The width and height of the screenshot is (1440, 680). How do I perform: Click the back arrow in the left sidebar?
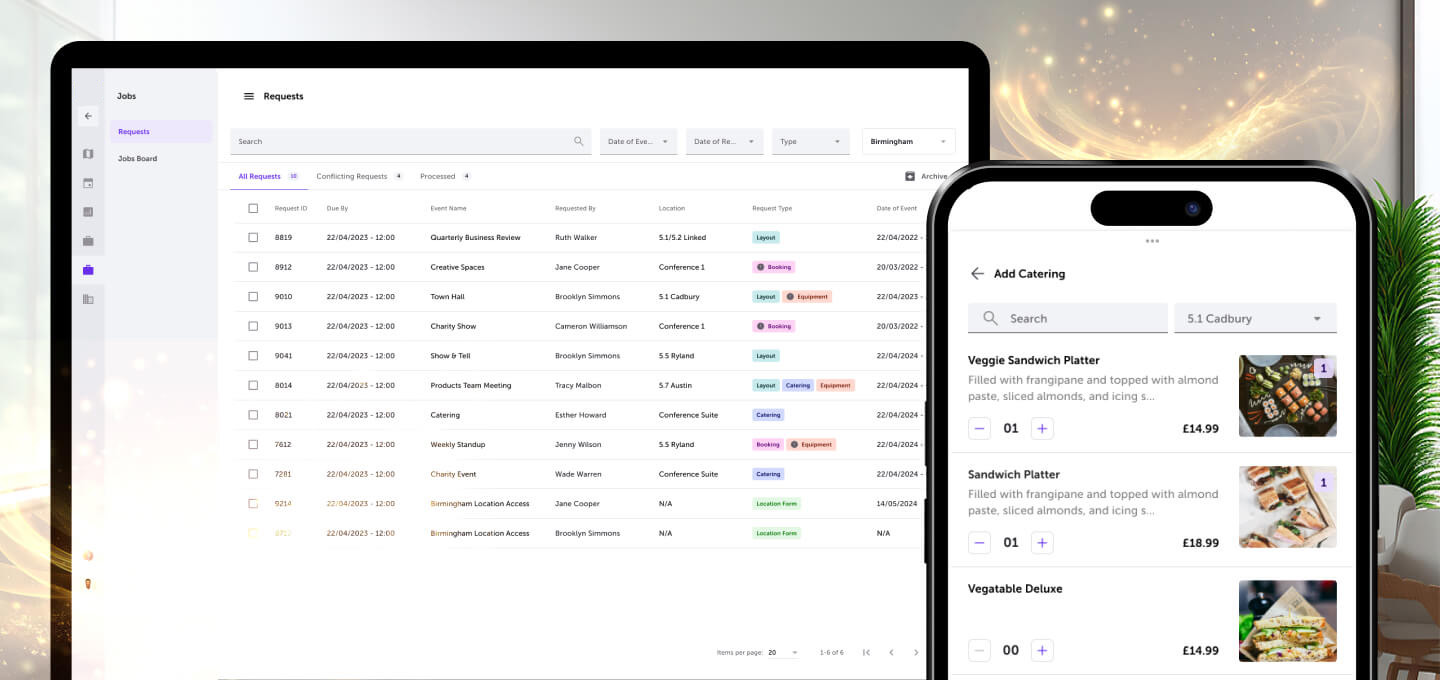[x=88, y=116]
